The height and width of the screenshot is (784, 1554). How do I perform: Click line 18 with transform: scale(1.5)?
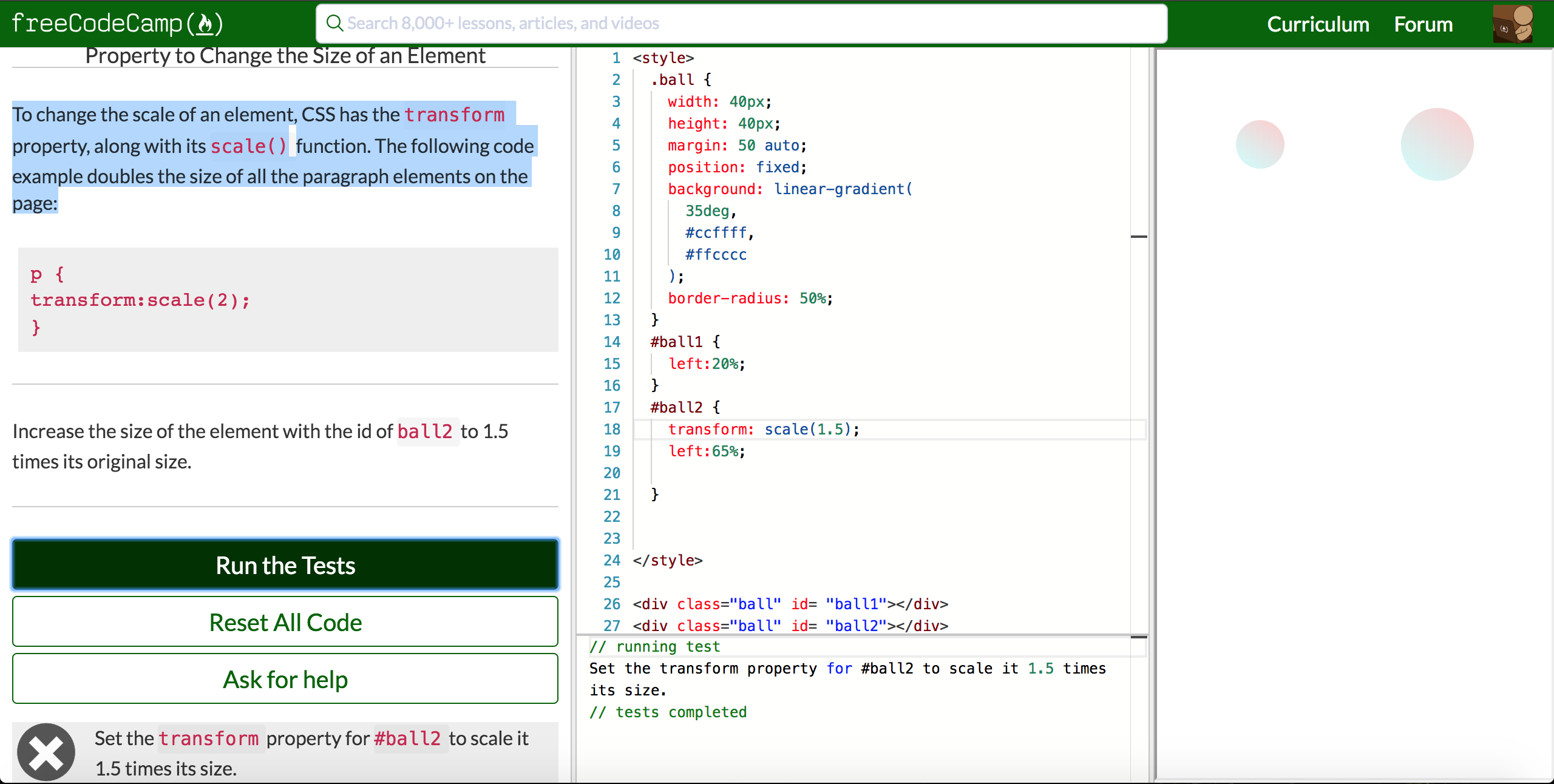pos(762,429)
